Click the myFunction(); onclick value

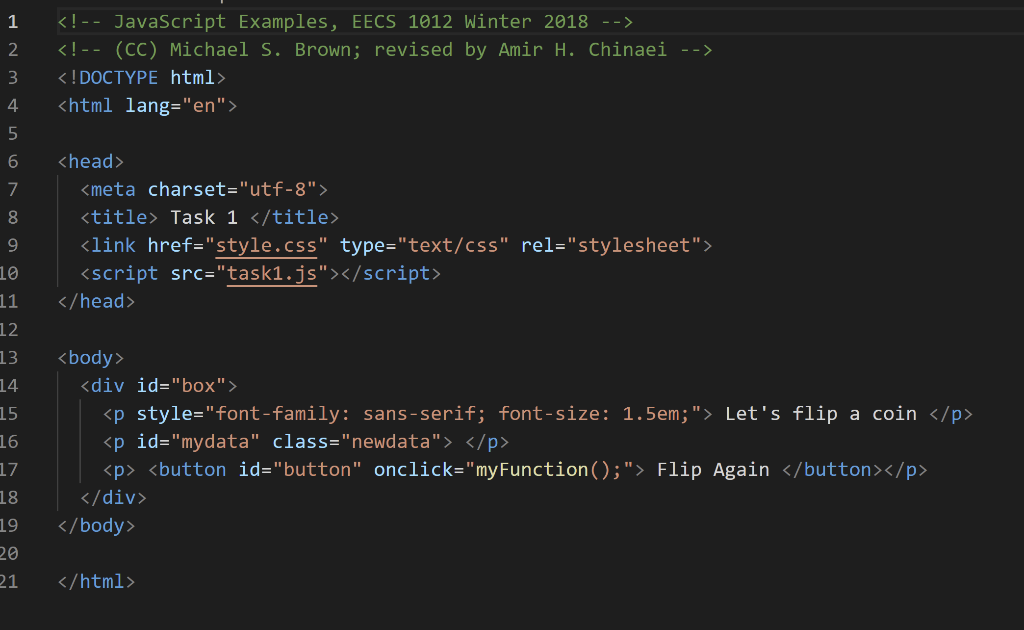tap(549, 470)
